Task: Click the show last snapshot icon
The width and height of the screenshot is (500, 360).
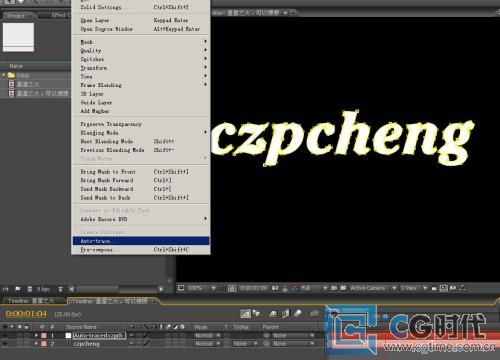Action: click(285, 288)
